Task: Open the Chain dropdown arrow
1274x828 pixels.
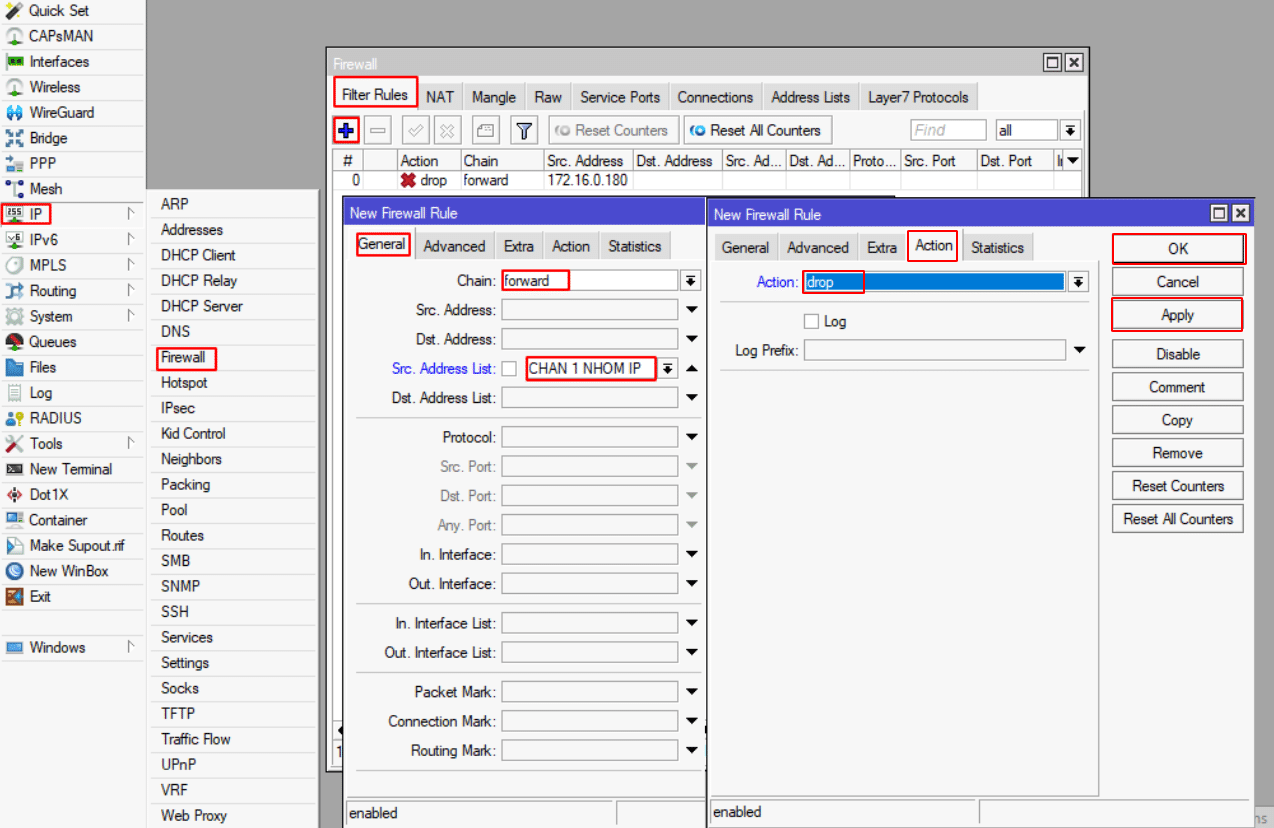Action: [691, 281]
